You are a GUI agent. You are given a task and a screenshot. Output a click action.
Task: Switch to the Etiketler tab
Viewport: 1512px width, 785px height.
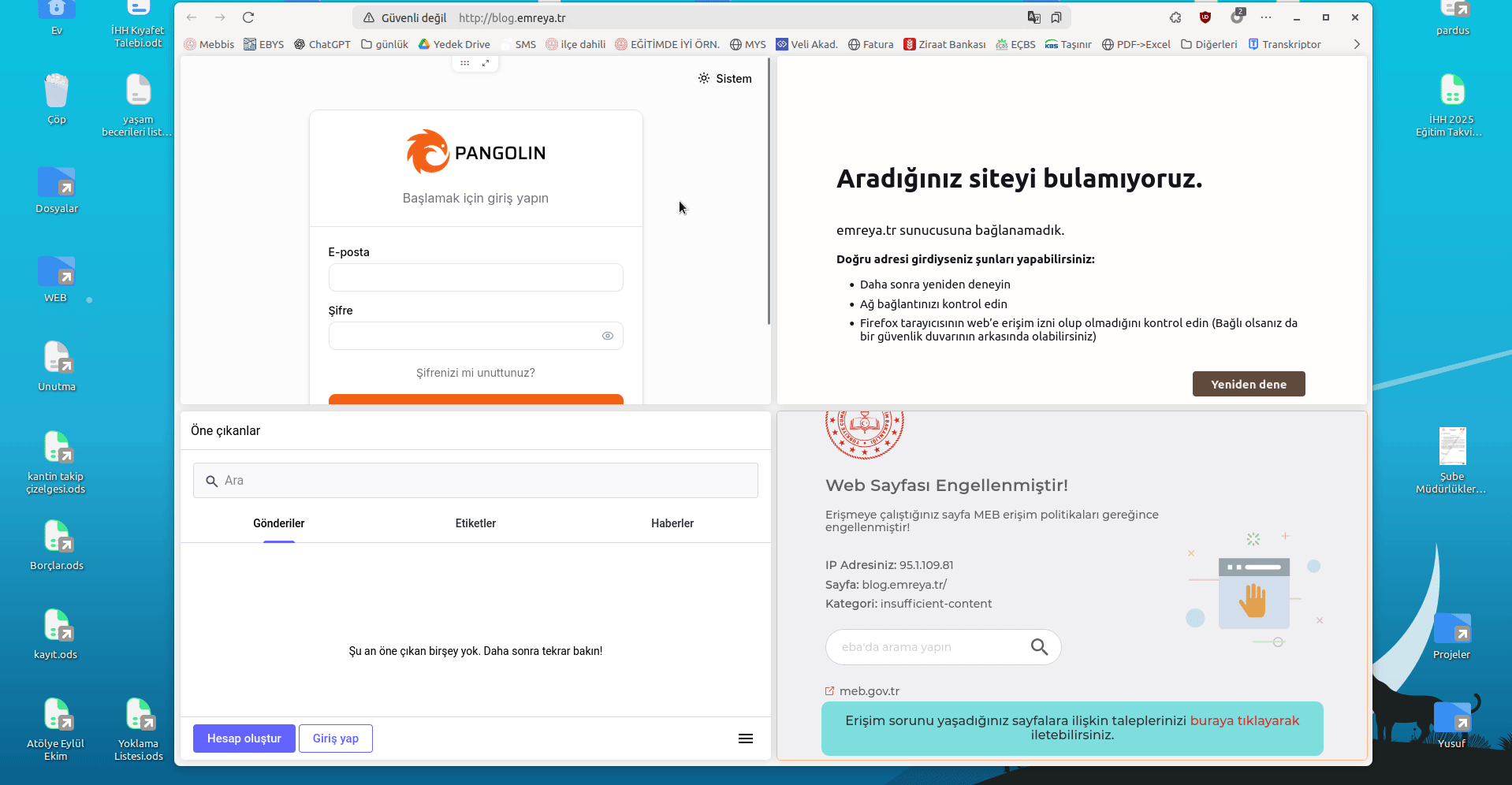click(475, 523)
